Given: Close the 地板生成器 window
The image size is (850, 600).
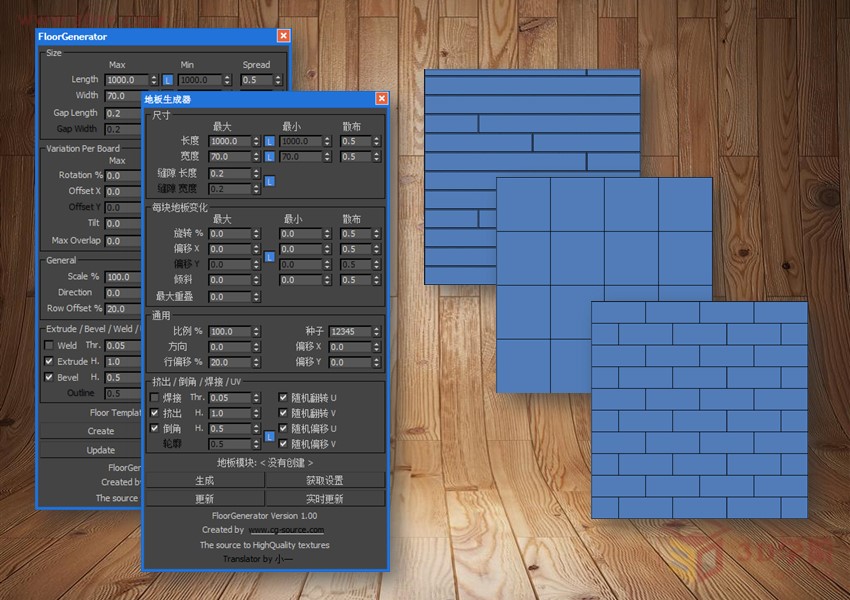Looking at the screenshot, I should pyautogui.click(x=381, y=99).
